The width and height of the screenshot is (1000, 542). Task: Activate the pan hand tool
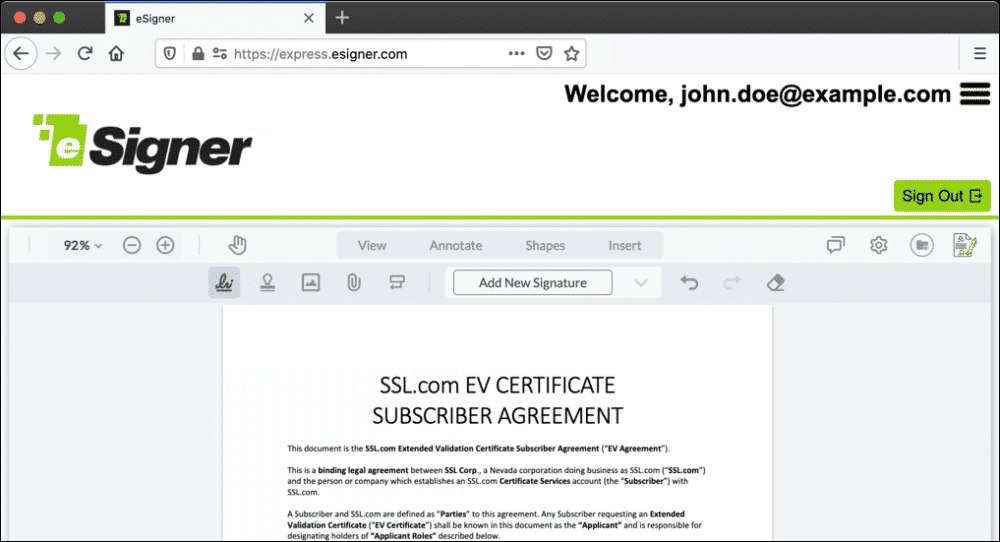pyautogui.click(x=237, y=245)
